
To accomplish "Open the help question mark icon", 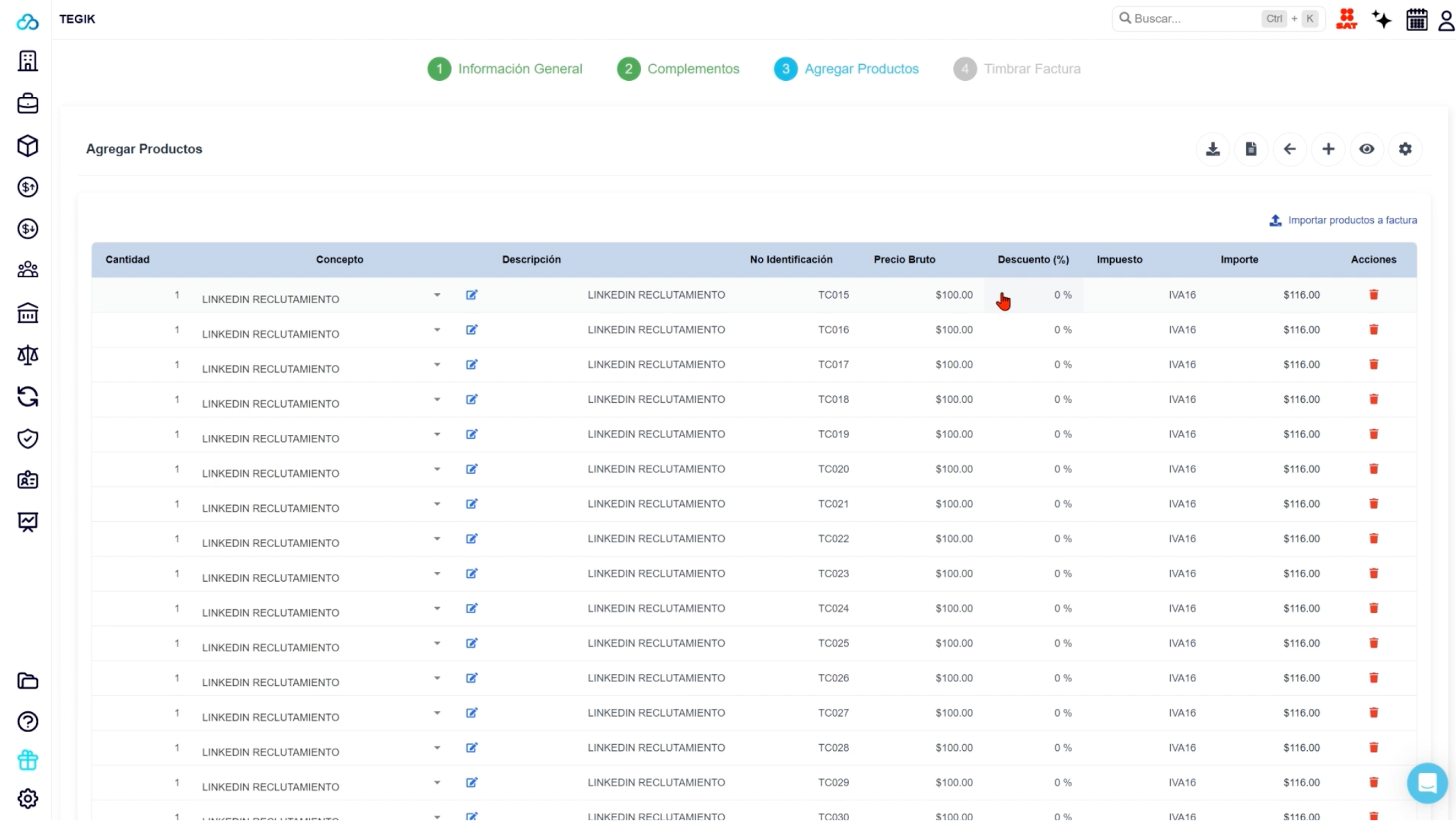I will click(x=27, y=721).
